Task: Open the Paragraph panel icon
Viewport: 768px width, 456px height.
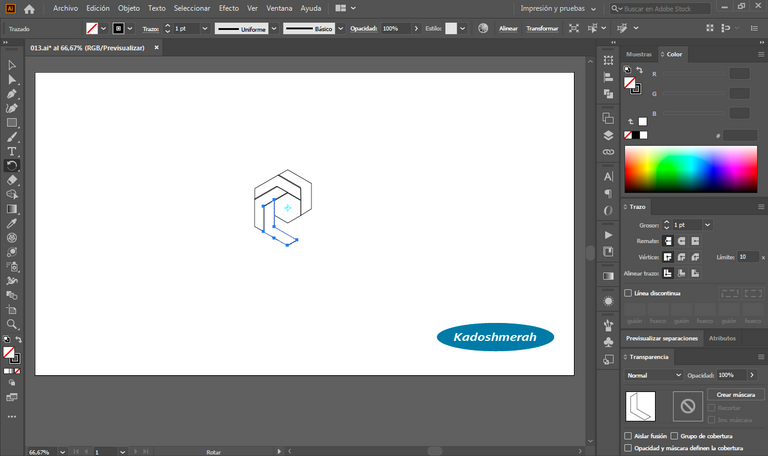Action: 608,193
